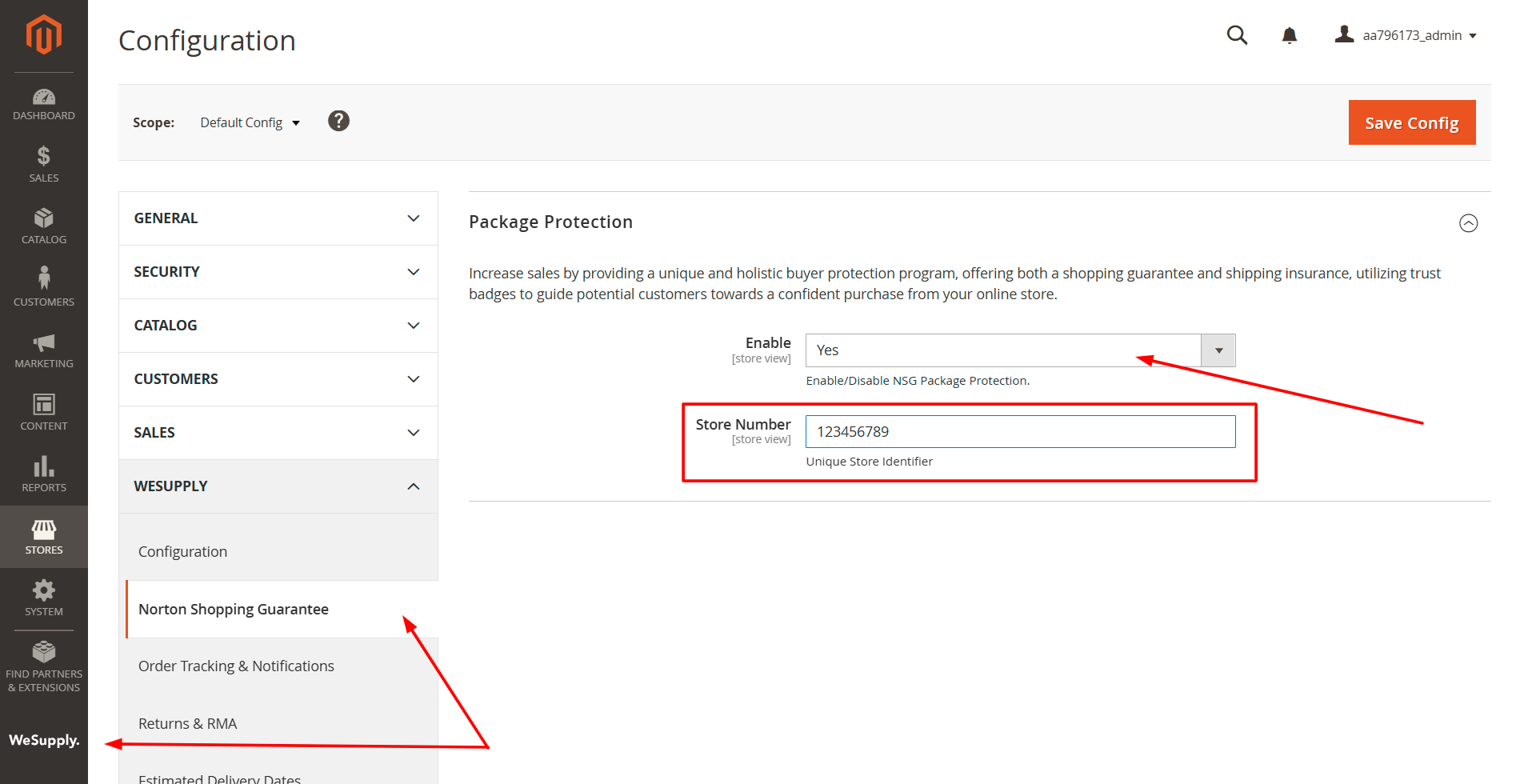Click the Enable/Disable NSG Package Protection note
The image size is (1520, 784).
click(918, 381)
